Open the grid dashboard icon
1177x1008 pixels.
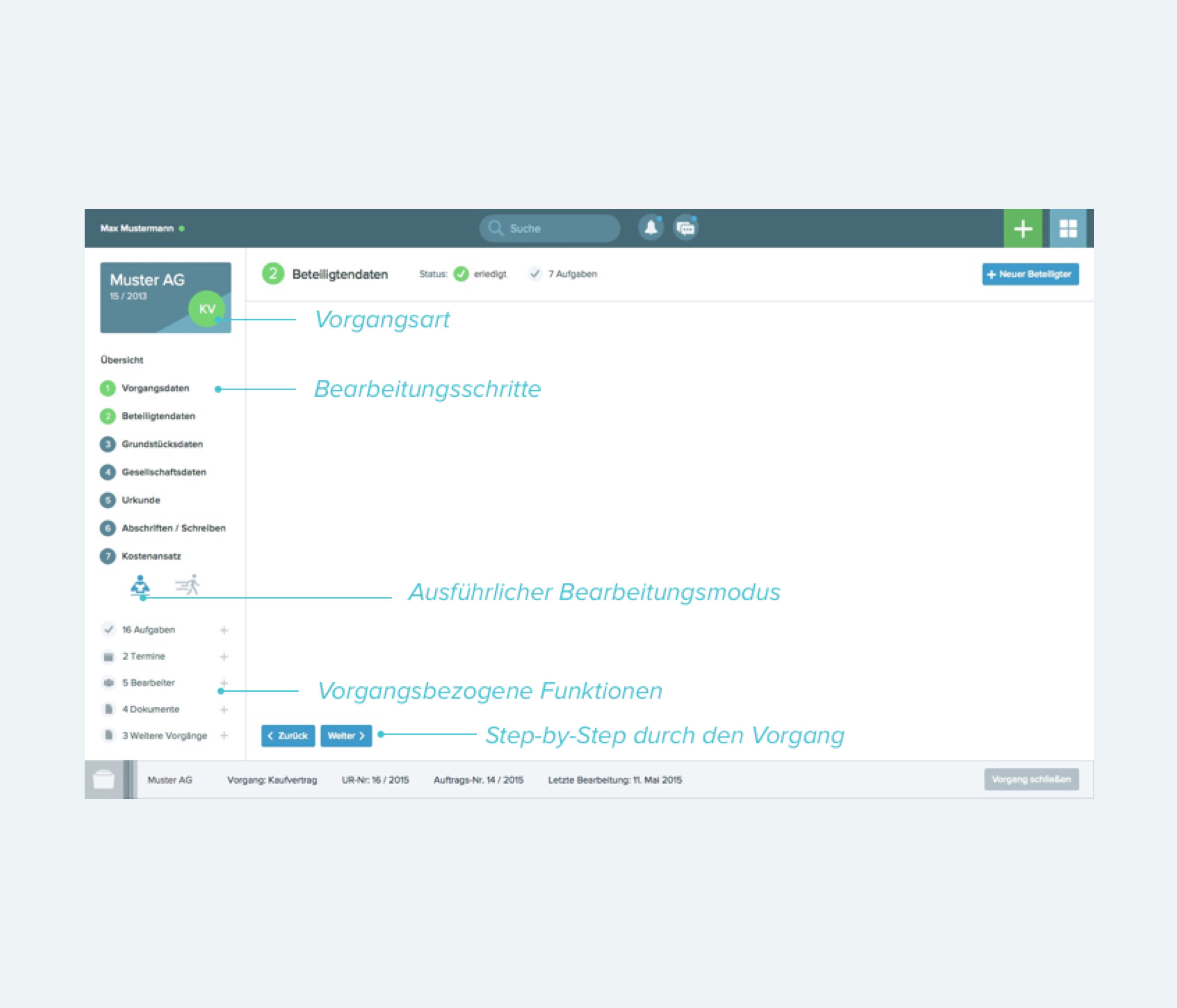[1068, 228]
